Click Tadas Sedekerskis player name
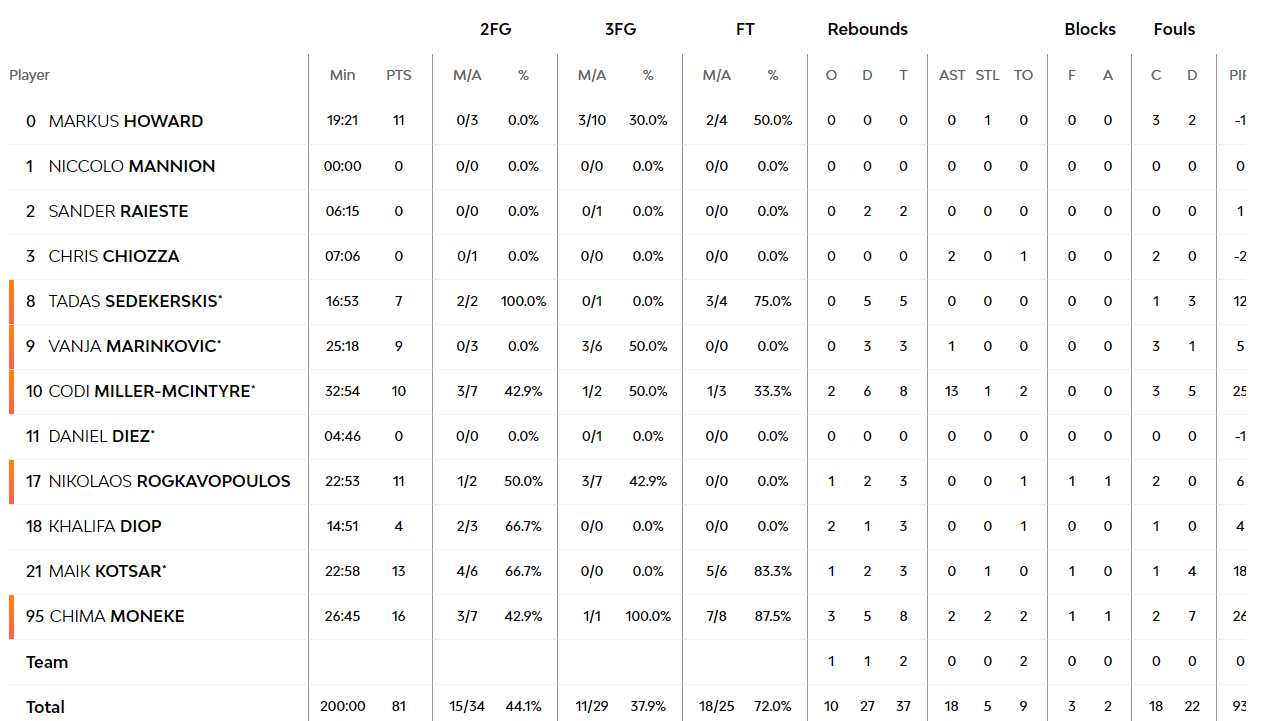1267x721 pixels. pyautogui.click(x=135, y=301)
